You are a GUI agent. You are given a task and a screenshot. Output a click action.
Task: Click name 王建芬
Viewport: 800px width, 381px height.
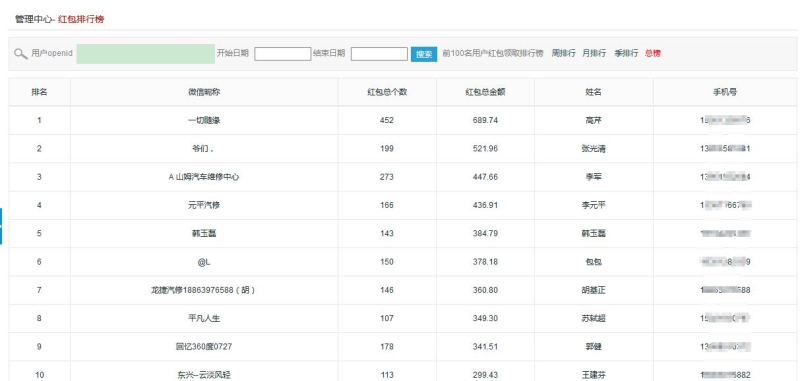pyautogui.click(x=593, y=375)
